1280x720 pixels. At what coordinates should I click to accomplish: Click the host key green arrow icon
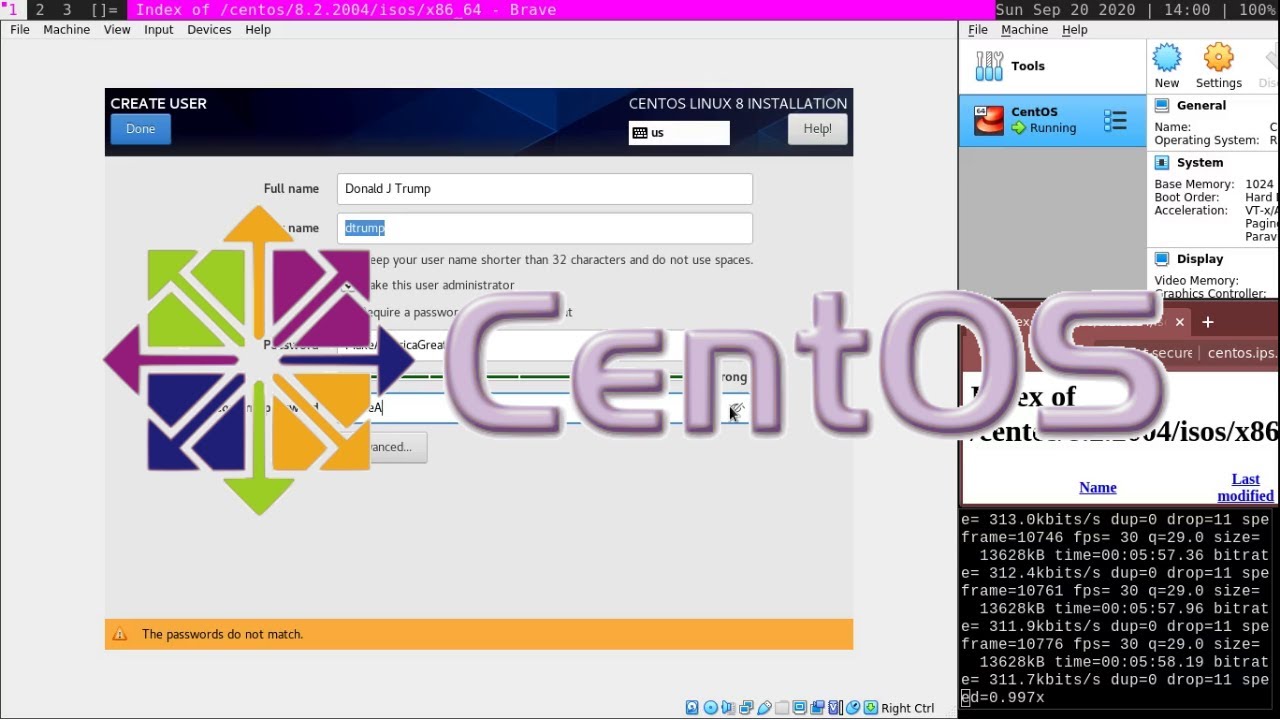pyautogui.click(x=871, y=708)
